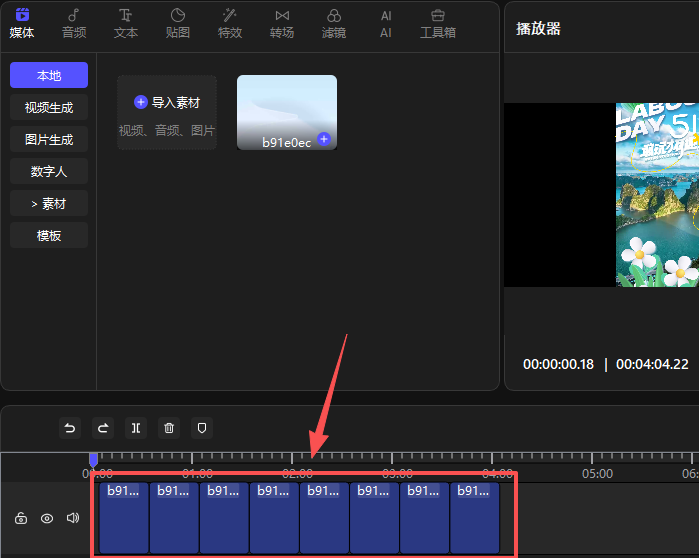Open the 特效 effects panel
699x558 pixels.
click(230, 24)
